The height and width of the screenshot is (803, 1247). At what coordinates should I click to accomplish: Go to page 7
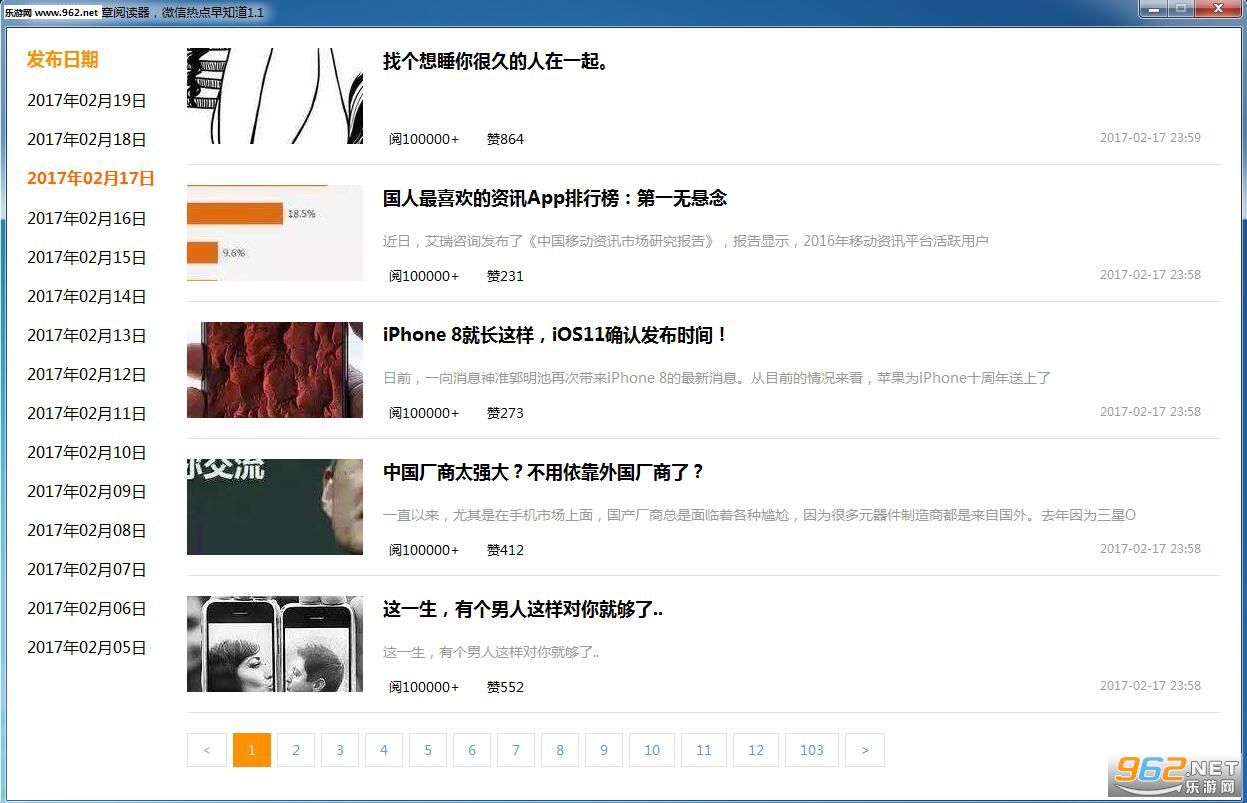point(516,750)
